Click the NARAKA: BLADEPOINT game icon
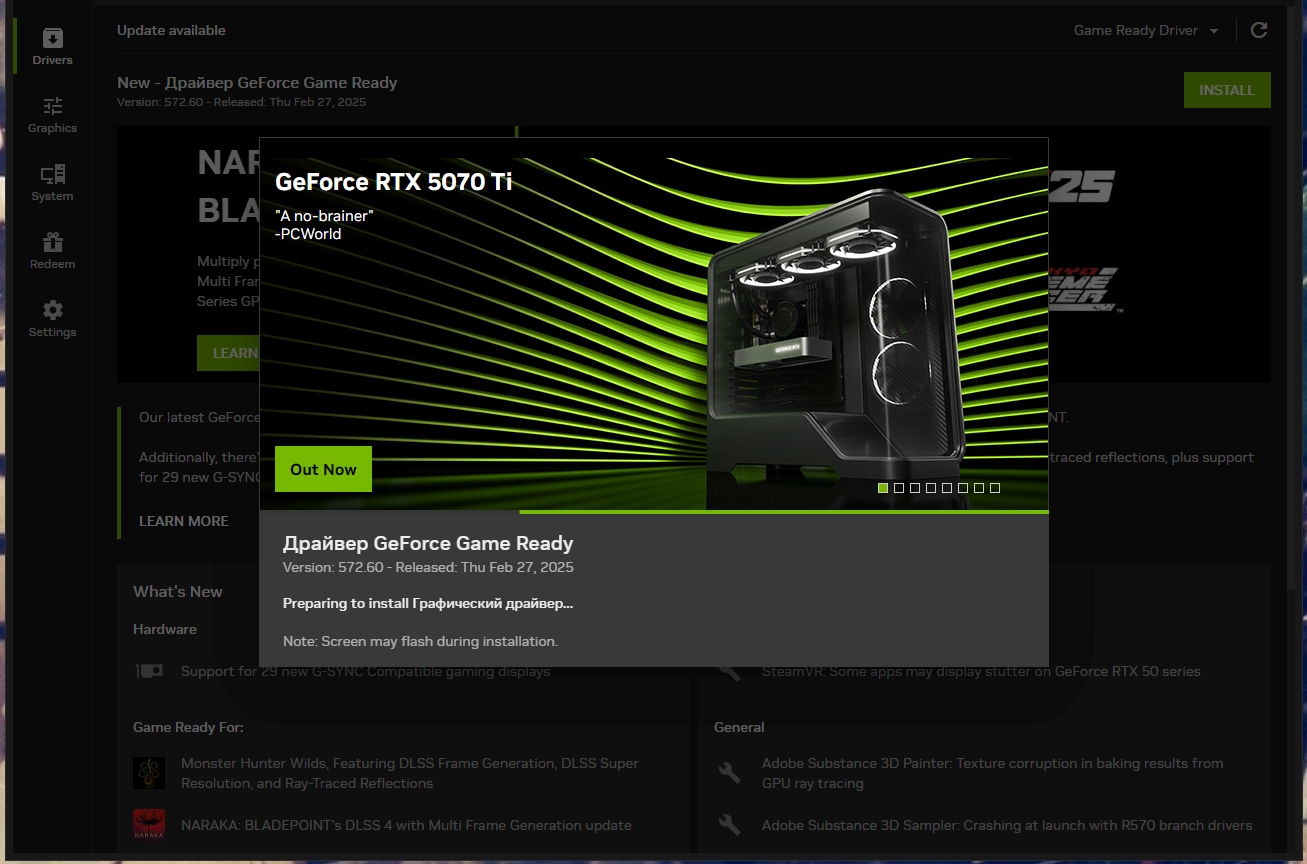This screenshot has height=864, width=1307. 149,825
